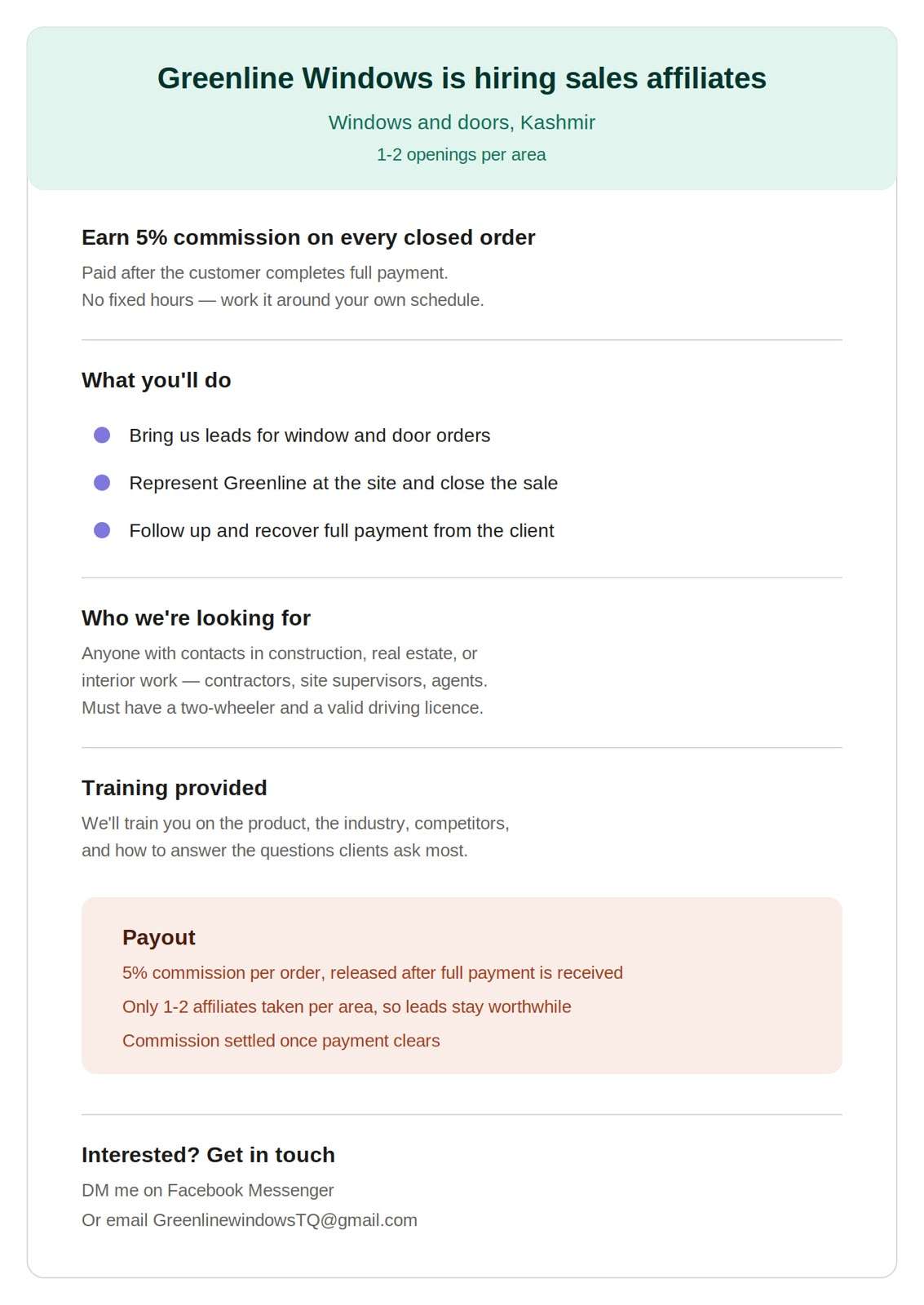The image size is (924, 1305).
Task: Click the 'Payout' box title
Action: 159,937
